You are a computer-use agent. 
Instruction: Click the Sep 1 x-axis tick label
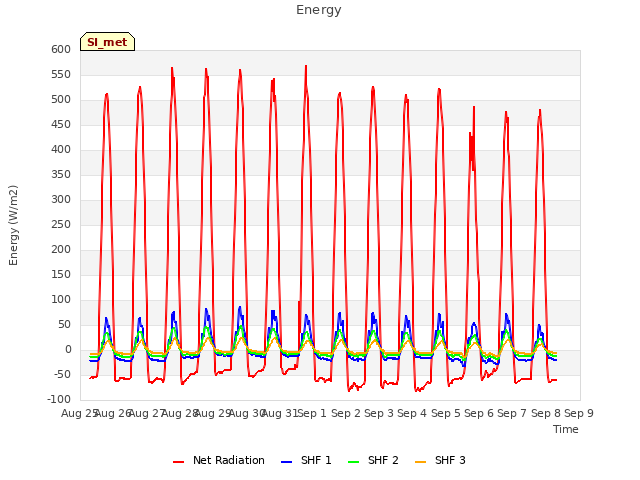tap(312, 413)
